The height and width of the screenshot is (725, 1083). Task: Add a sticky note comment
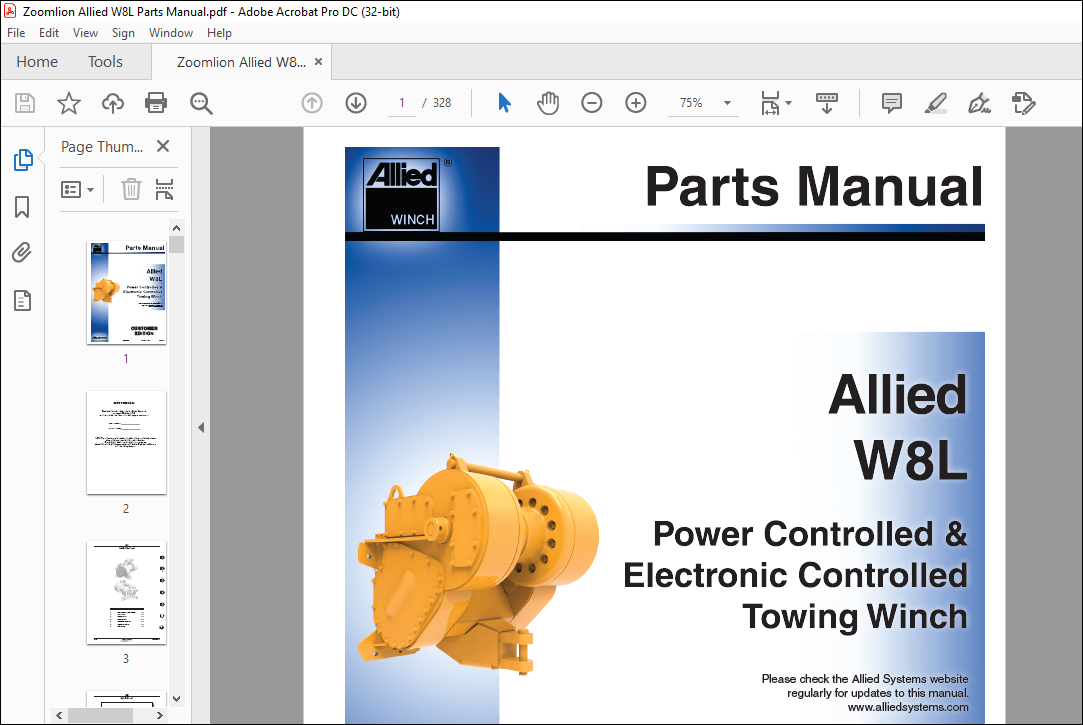(892, 104)
